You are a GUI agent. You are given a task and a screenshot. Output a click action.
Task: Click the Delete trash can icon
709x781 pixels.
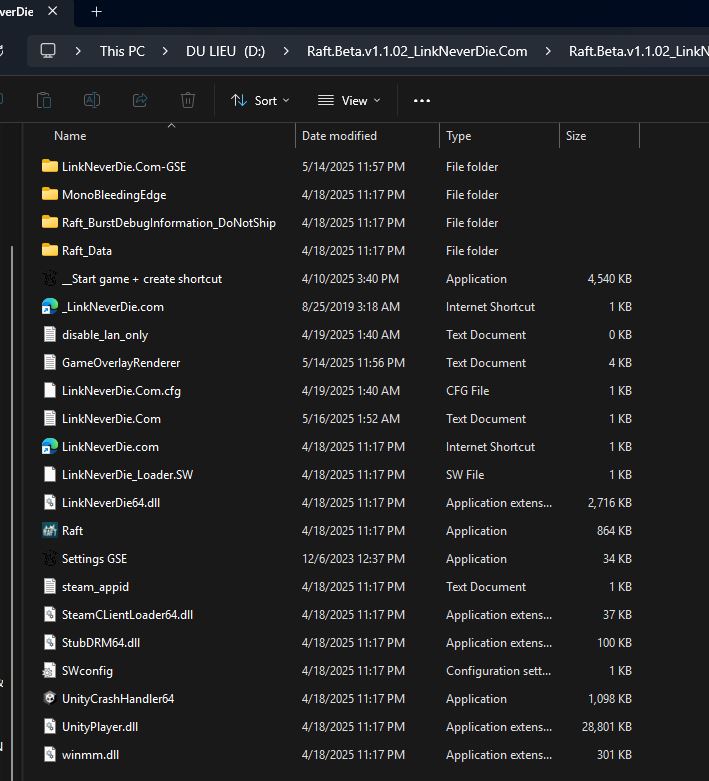click(188, 100)
